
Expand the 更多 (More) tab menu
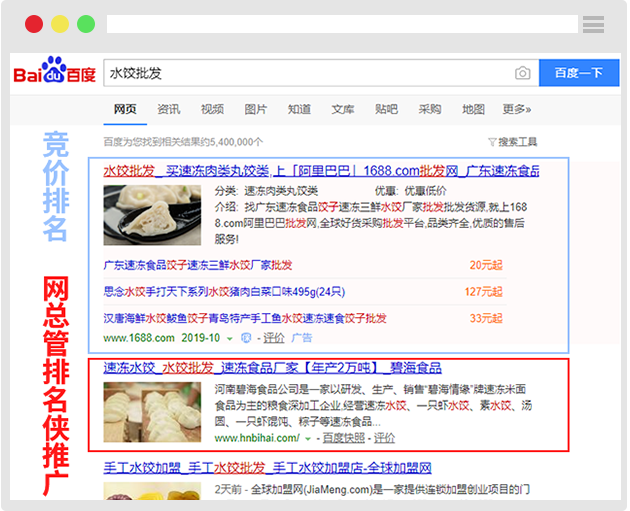click(x=516, y=109)
